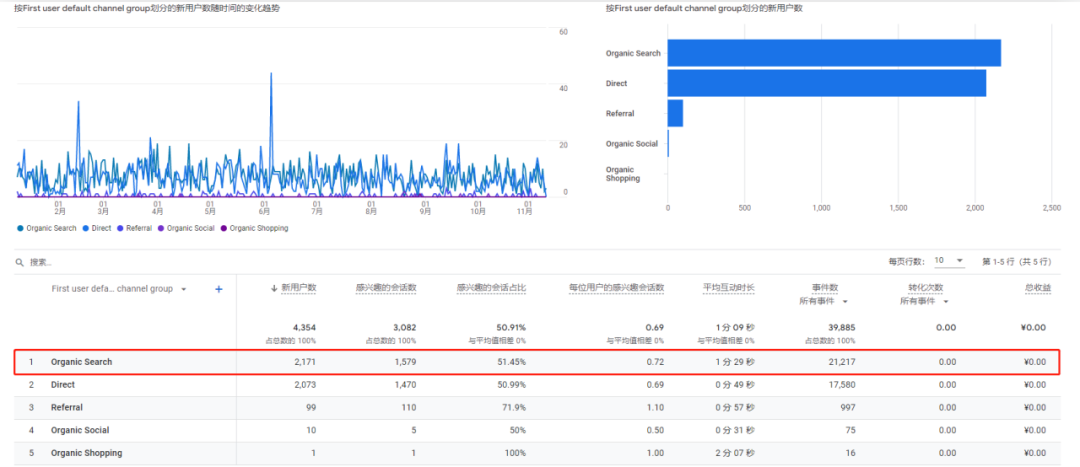Hide Organic Social series via the legend
The image size is (1080, 467).
pos(162,228)
